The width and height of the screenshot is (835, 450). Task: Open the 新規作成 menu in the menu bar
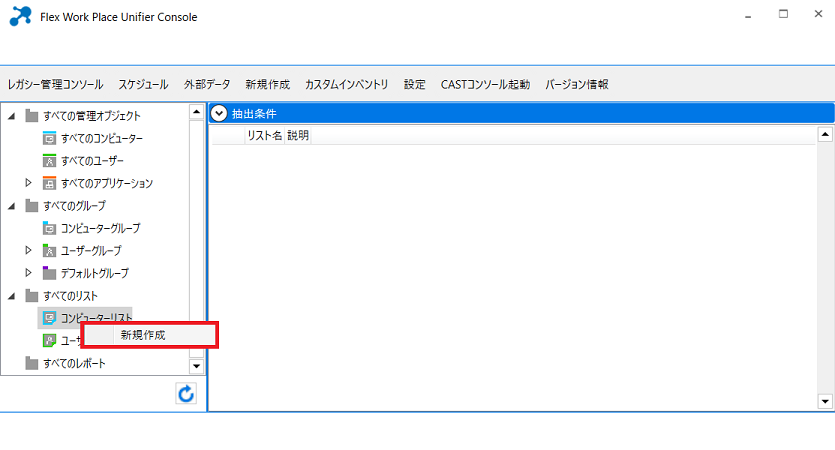pos(267,84)
